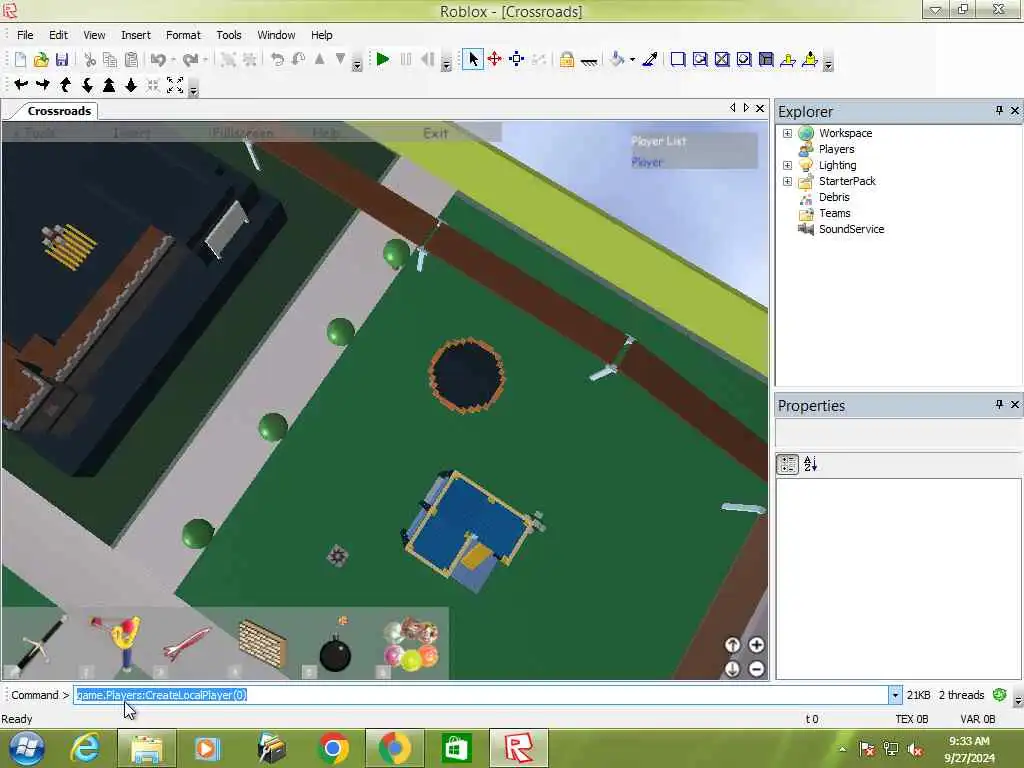This screenshot has width=1024, height=768.
Task: Open the Redo history dropdown arrow
Action: click(205, 60)
